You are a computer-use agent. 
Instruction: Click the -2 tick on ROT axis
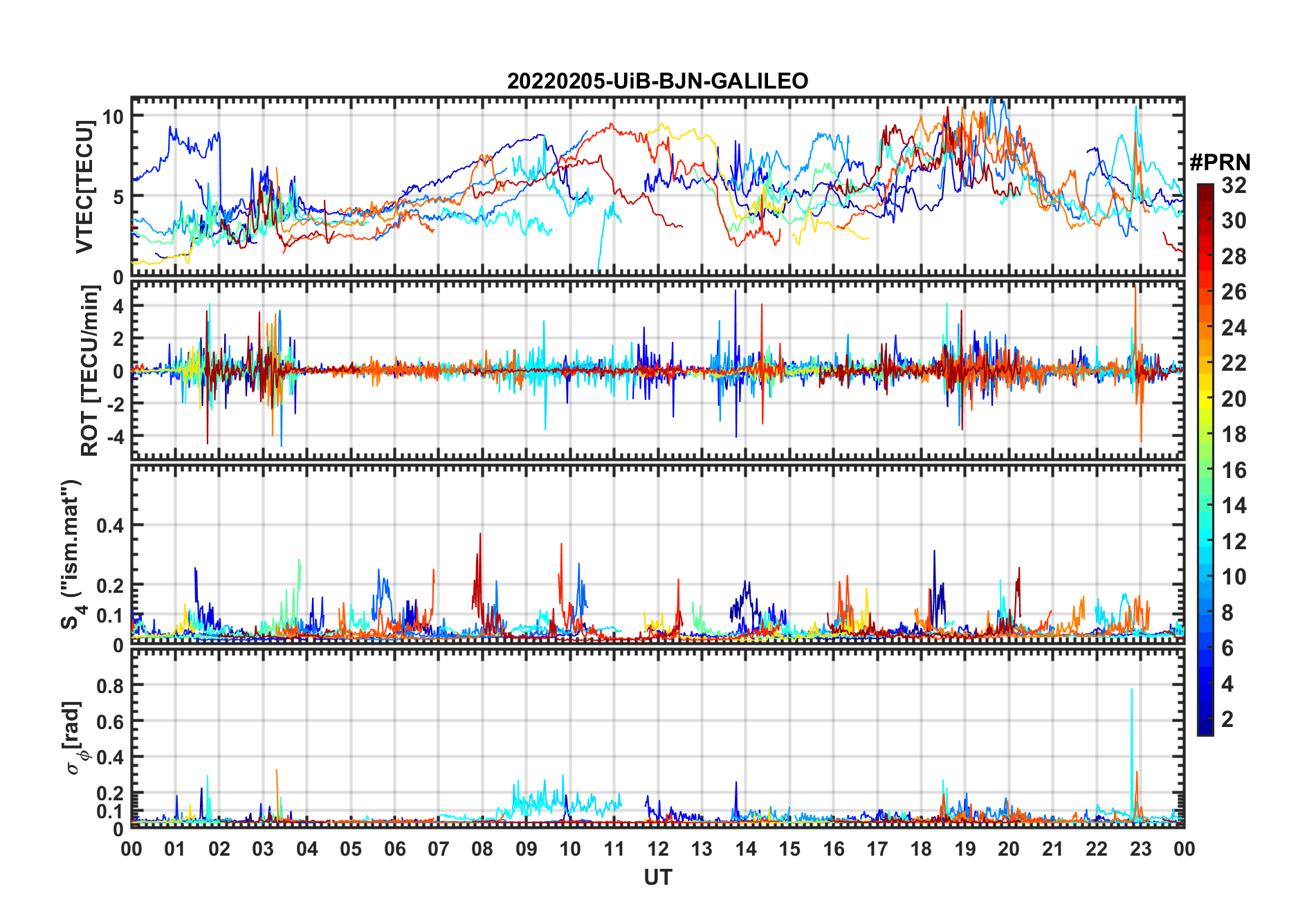[x=116, y=403]
